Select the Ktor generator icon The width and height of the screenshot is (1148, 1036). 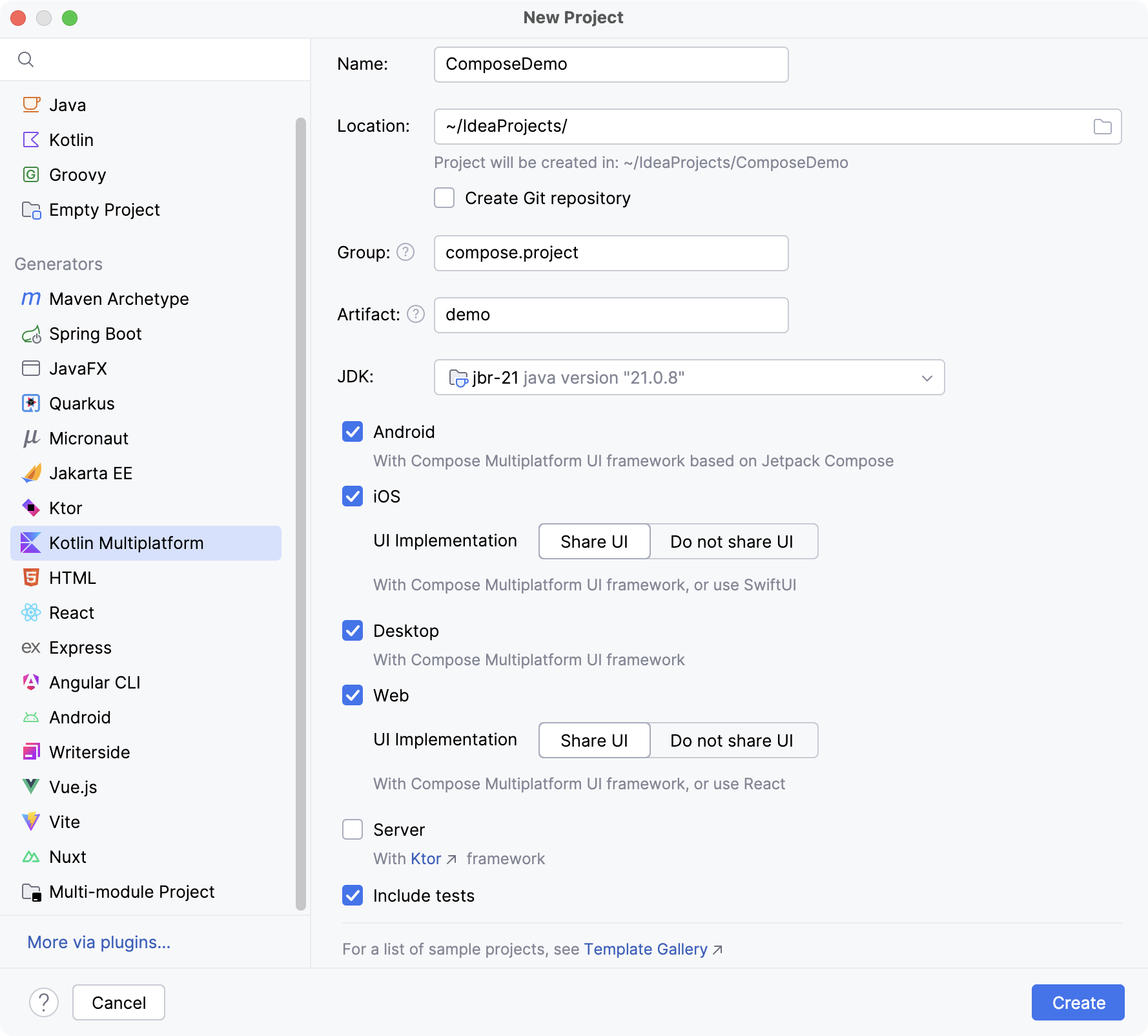(x=31, y=508)
